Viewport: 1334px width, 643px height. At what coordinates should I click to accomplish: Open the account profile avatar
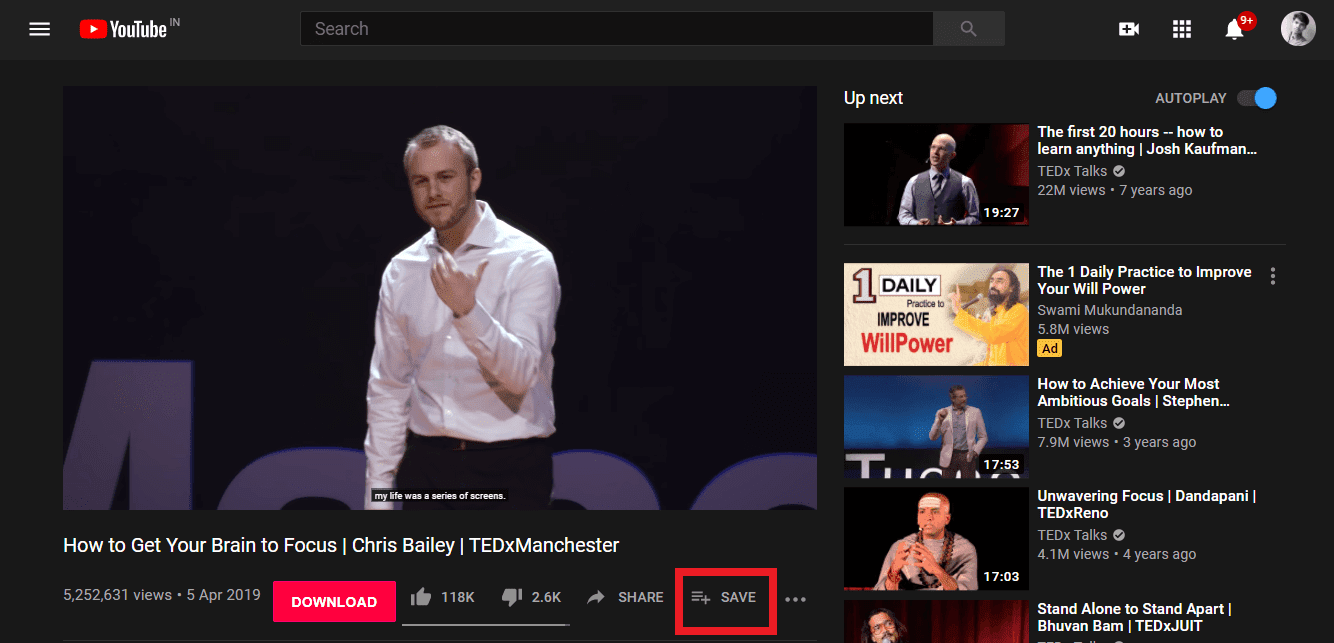1298,29
